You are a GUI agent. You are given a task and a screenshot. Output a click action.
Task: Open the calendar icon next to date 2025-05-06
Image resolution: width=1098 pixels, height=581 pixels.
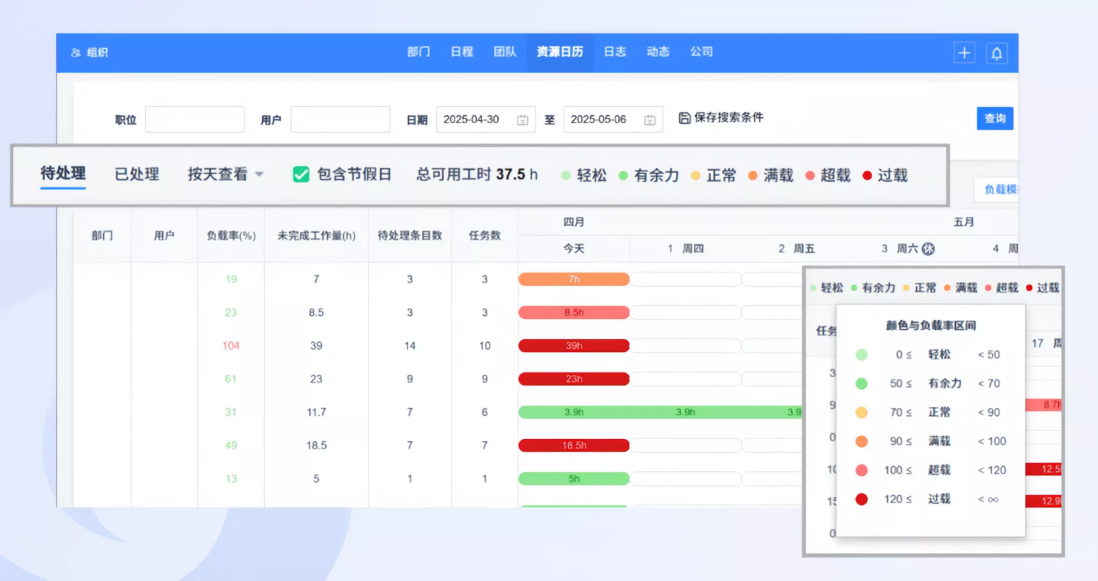(x=650, y=118)
